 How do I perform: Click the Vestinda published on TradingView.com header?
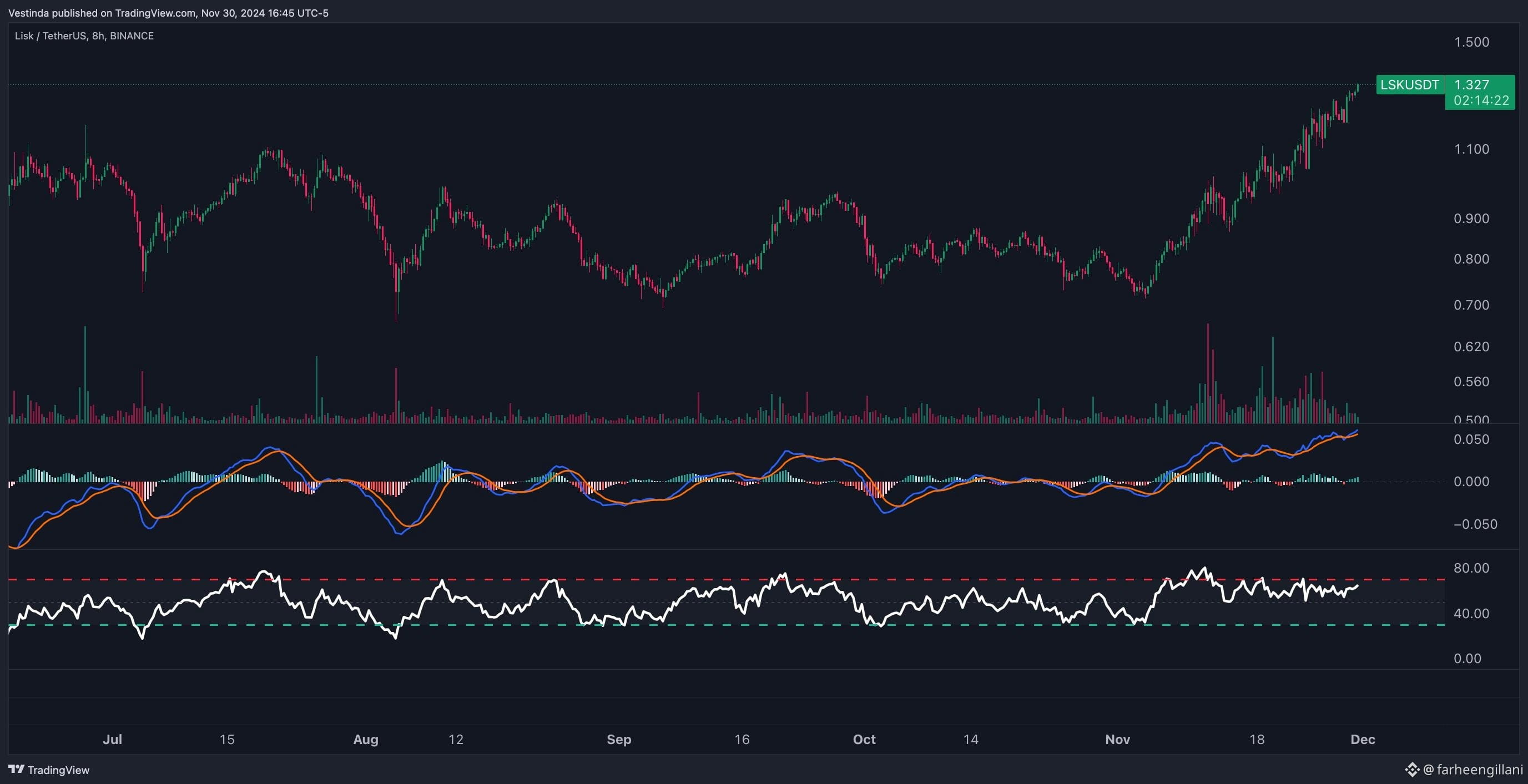click(169, 13)
